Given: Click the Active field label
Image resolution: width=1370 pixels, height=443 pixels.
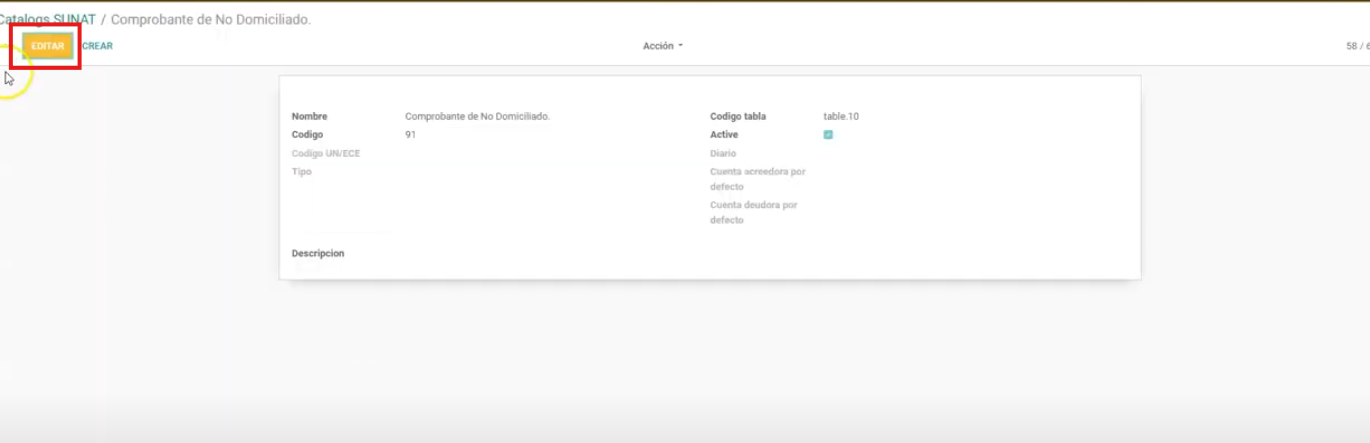Looking at the screenshot, I should tap(723, 135).
